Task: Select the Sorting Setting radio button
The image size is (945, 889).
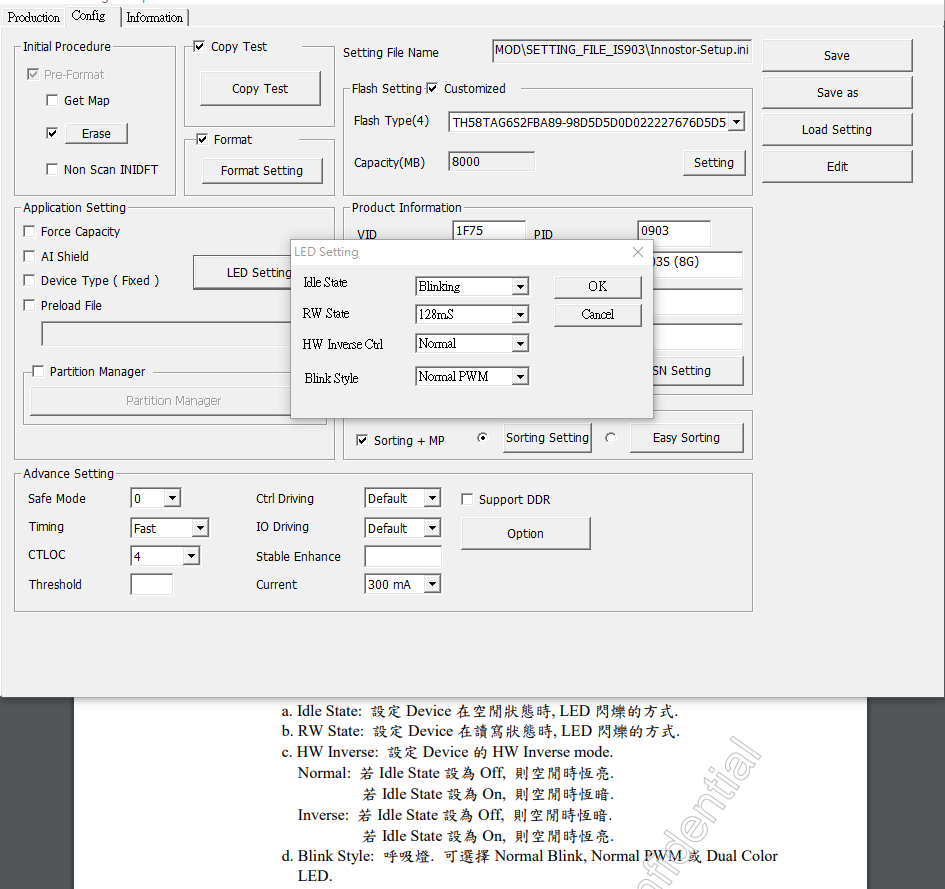Action: [482, 438]
